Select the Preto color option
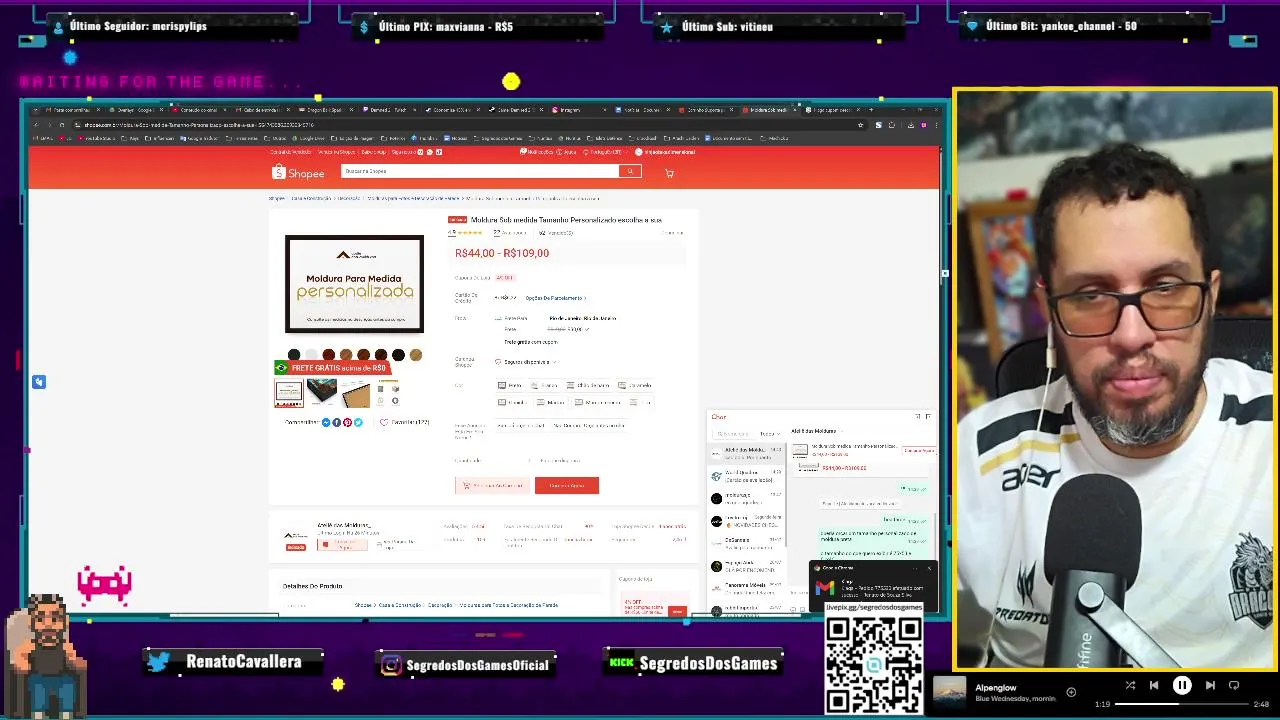1280x720 pixels. (x=509, y=385)
